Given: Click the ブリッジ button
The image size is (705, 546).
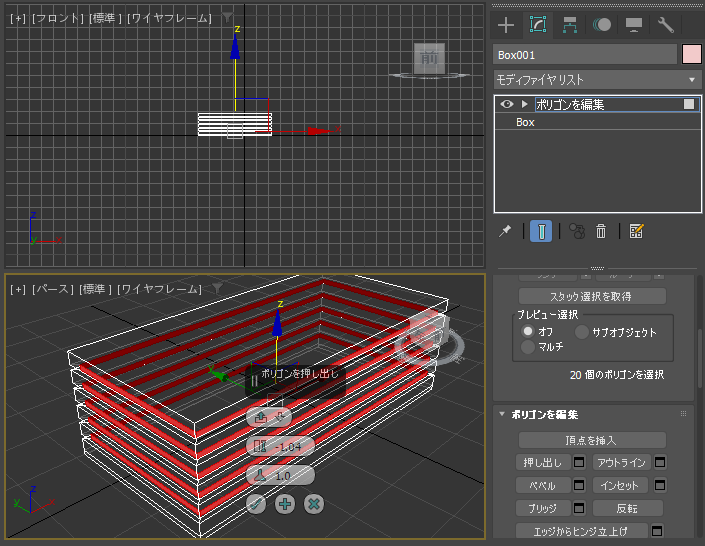Looking at the screenshot, I should coord(543,509).
